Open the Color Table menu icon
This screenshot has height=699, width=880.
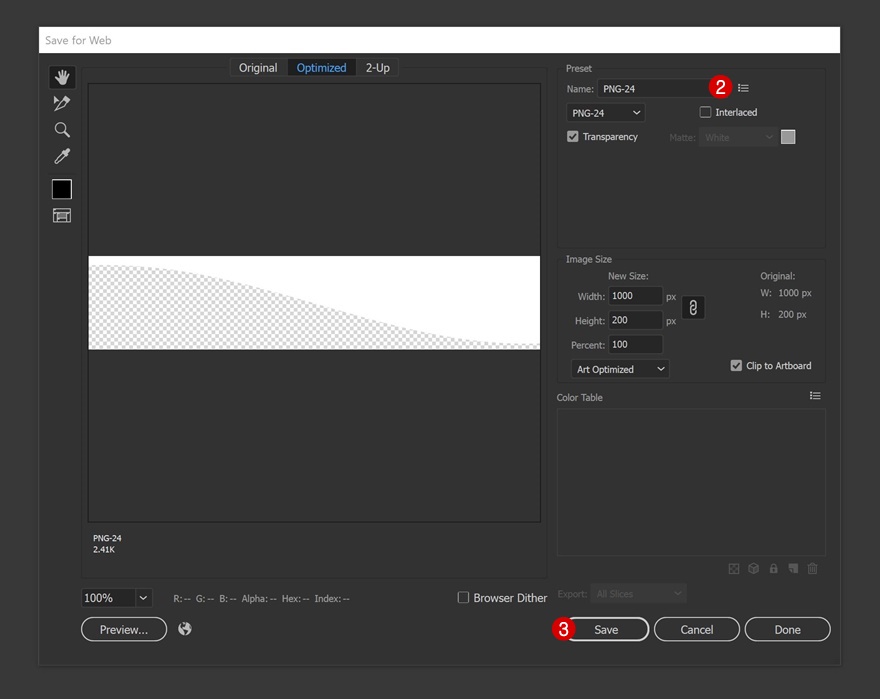tap(815, 397)
